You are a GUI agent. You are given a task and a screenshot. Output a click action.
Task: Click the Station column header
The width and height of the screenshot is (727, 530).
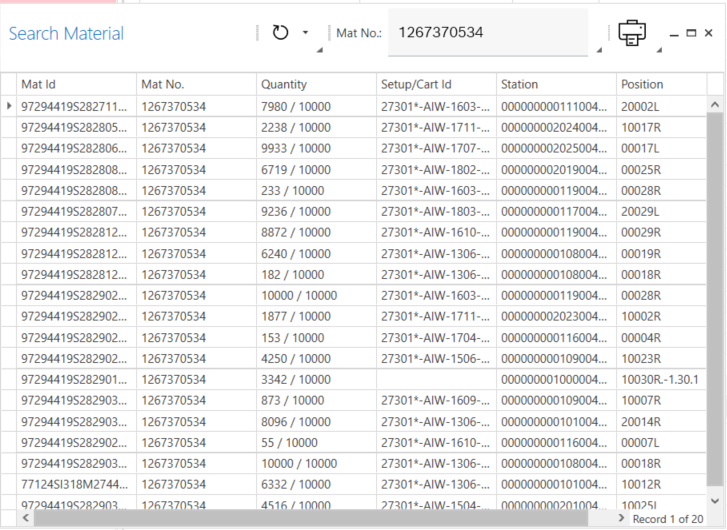555,84
